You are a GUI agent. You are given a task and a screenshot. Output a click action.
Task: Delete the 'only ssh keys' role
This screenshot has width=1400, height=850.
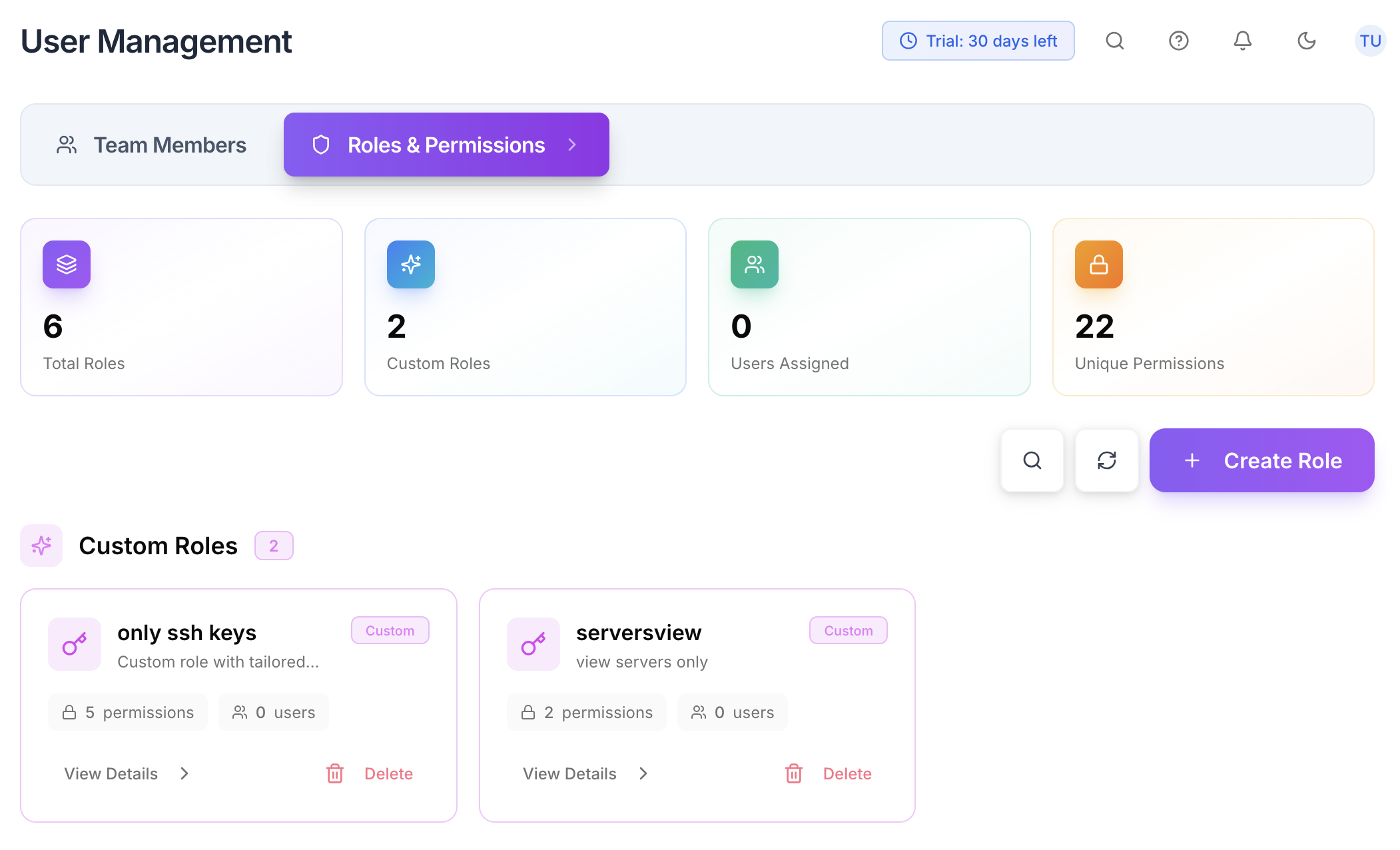pyautogui.click(x=388, y=773)
